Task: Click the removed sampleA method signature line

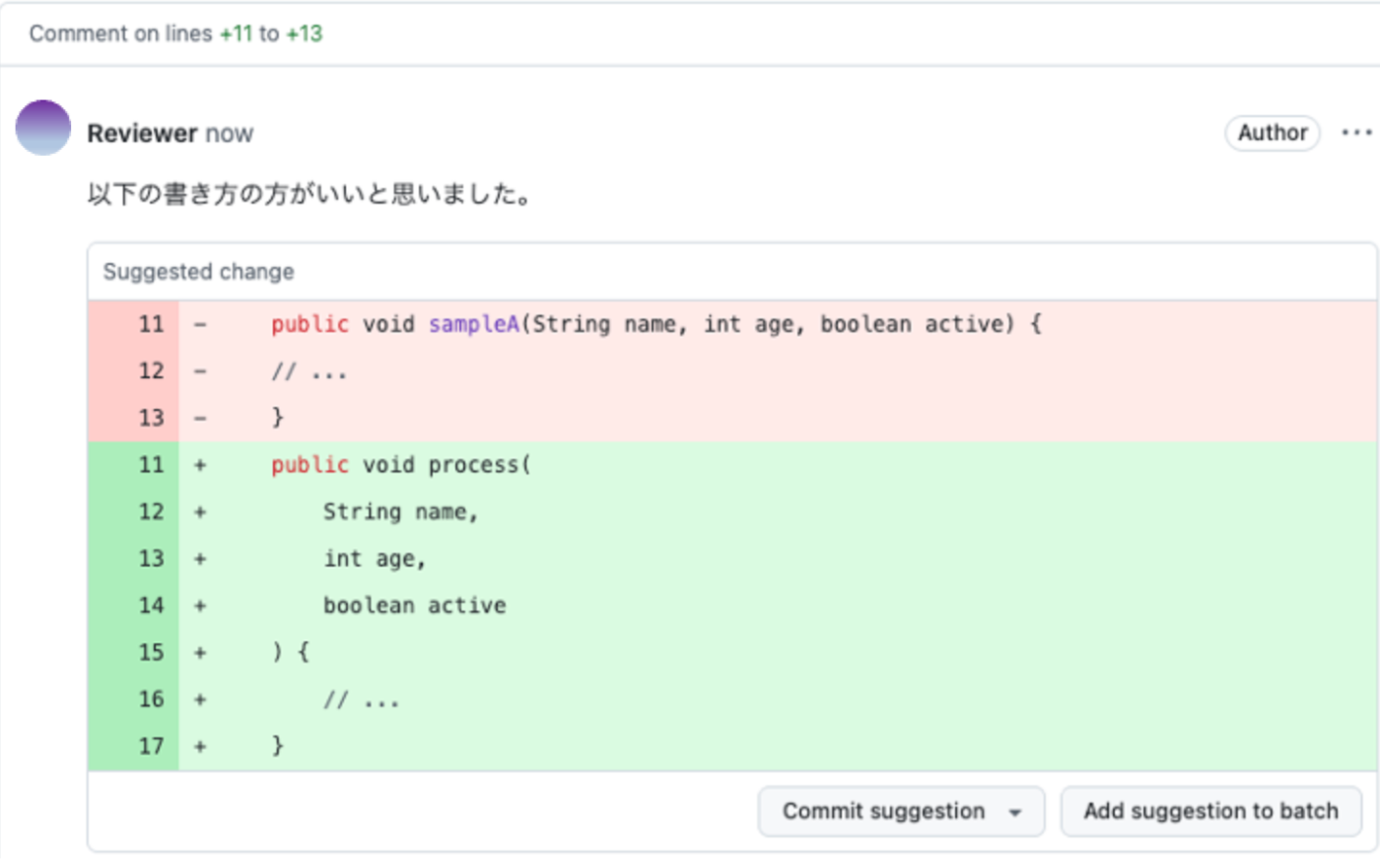Action: tap(655, 324)
